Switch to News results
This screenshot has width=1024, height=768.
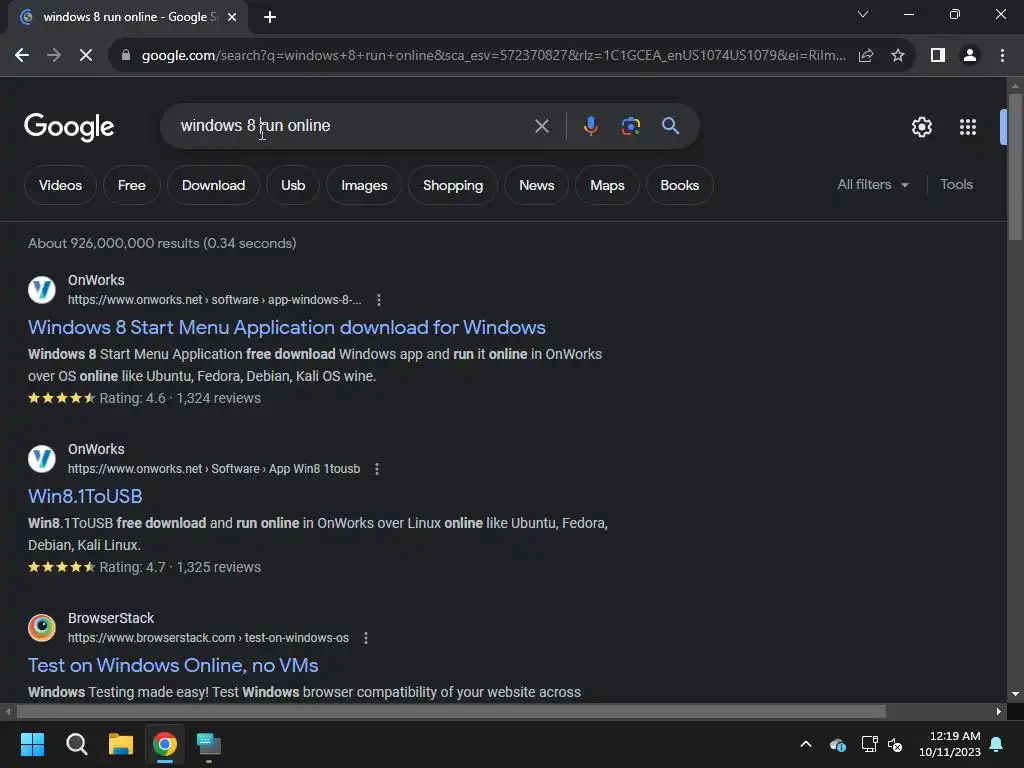536,185
